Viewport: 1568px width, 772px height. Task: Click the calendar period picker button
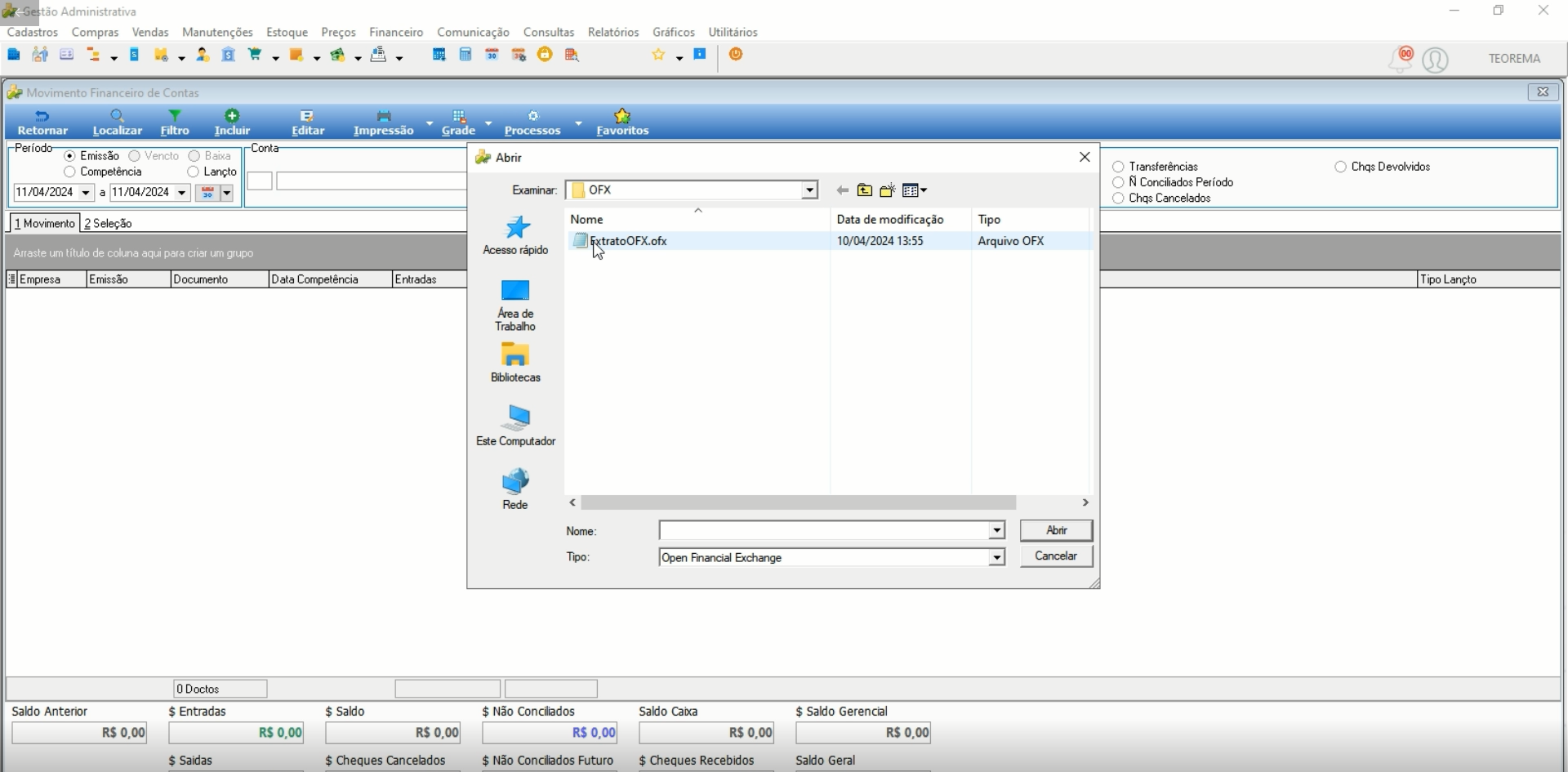(207, 193)
